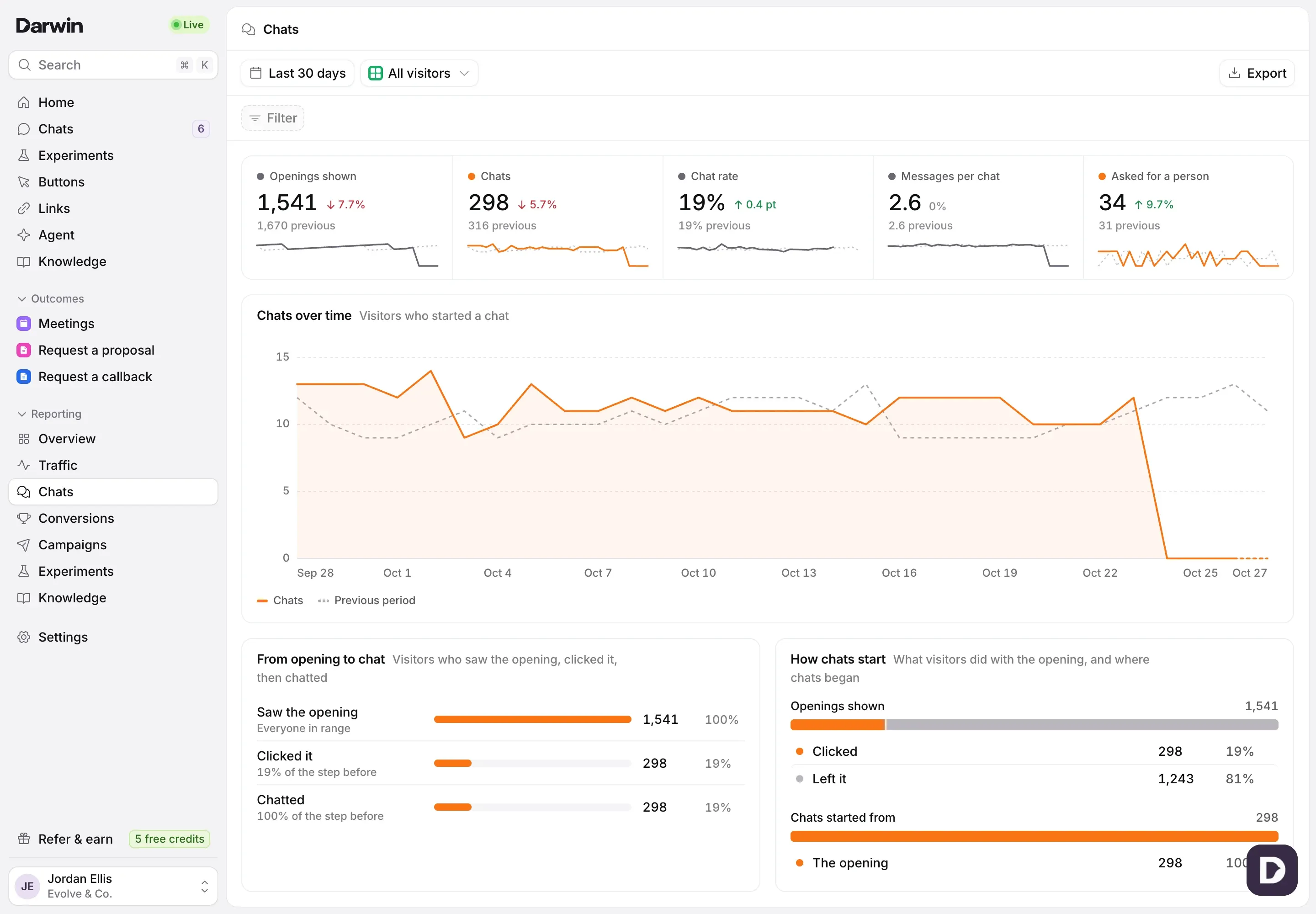Image resolution: width=1316 pixels, height=914 pixels.
Task: Open the Agent section
Action: pyautogui.click(x=113, y=235)
